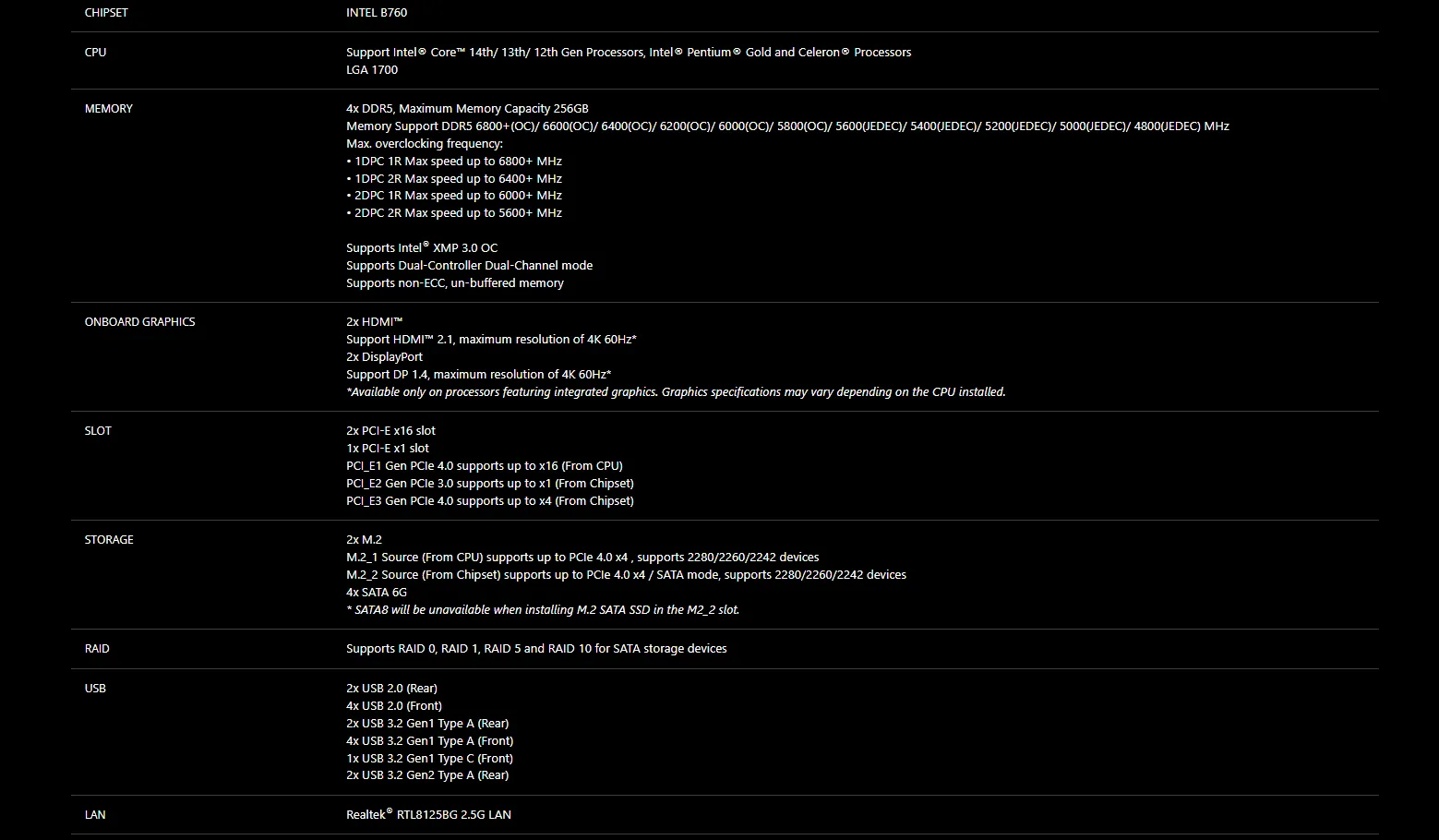Click the M.2_1 Source From CPU line

[582, 558]
